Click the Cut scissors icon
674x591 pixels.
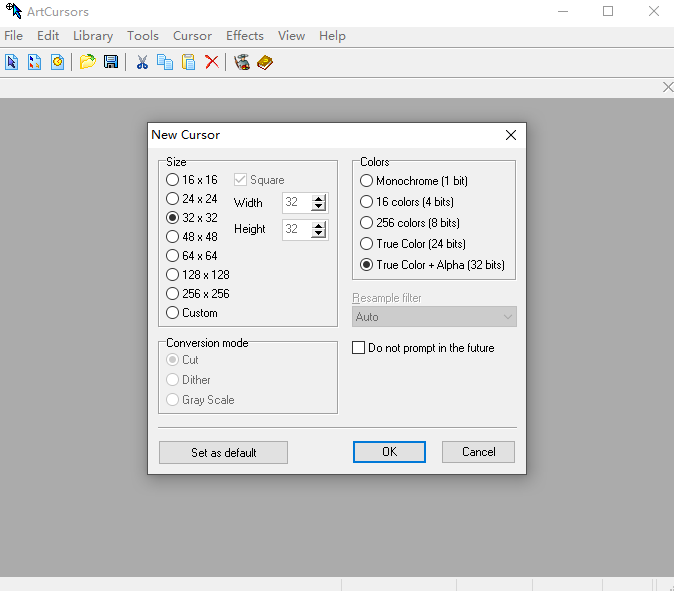click(142, 62)
